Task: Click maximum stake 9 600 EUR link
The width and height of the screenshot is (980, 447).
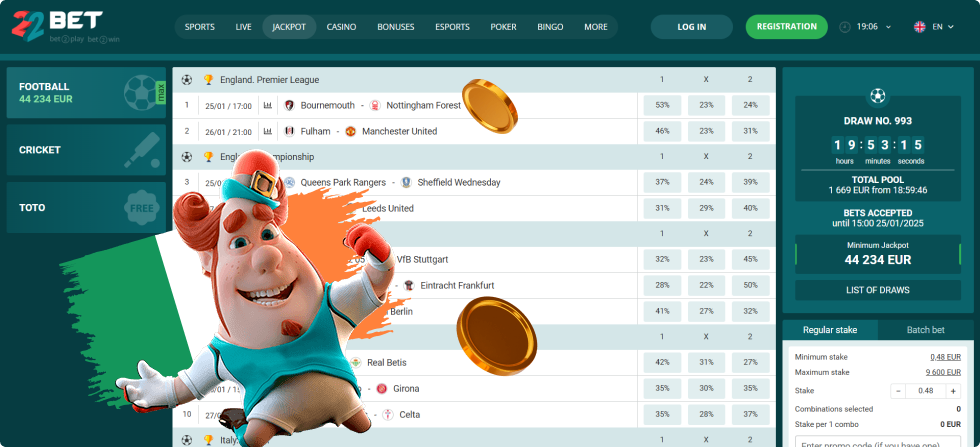Action: click(943, 372)
